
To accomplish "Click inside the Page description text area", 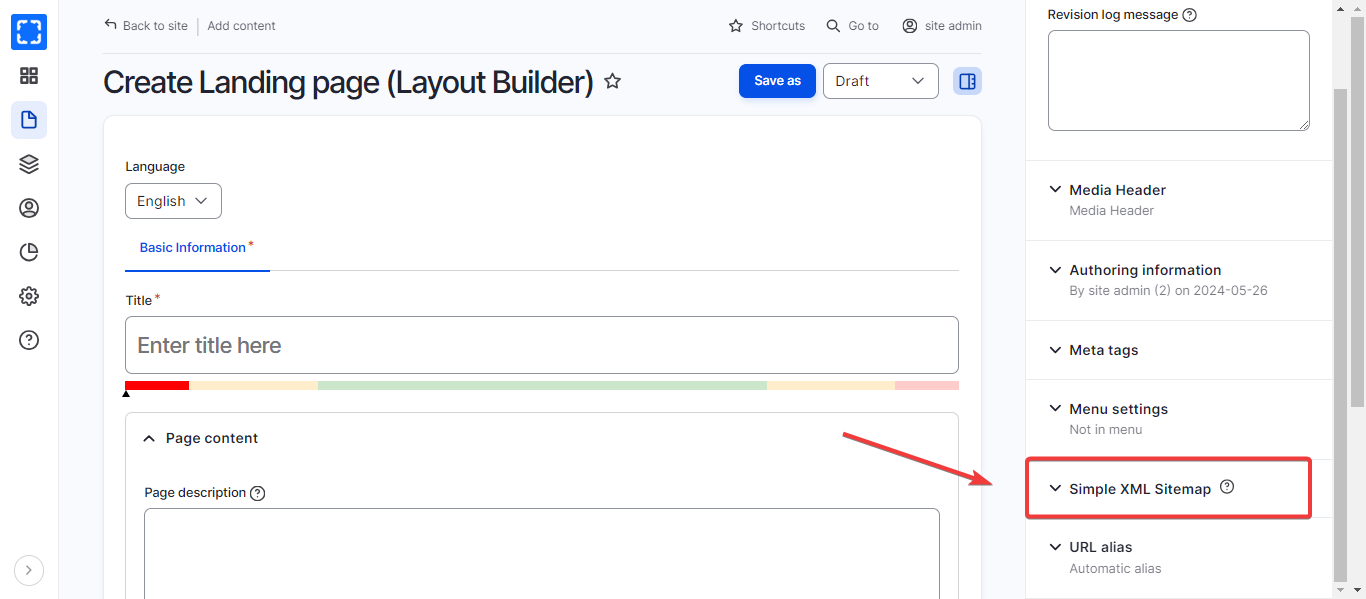I will [541, 553].
